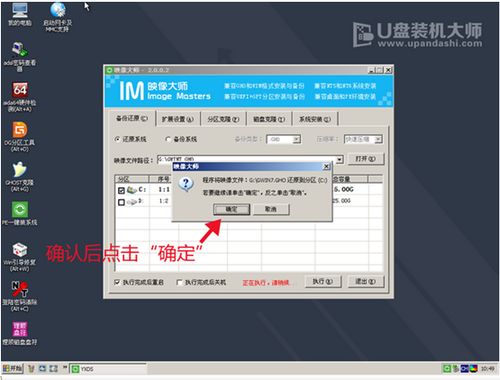Select the Restore System radio button

[x=117, y=139]
